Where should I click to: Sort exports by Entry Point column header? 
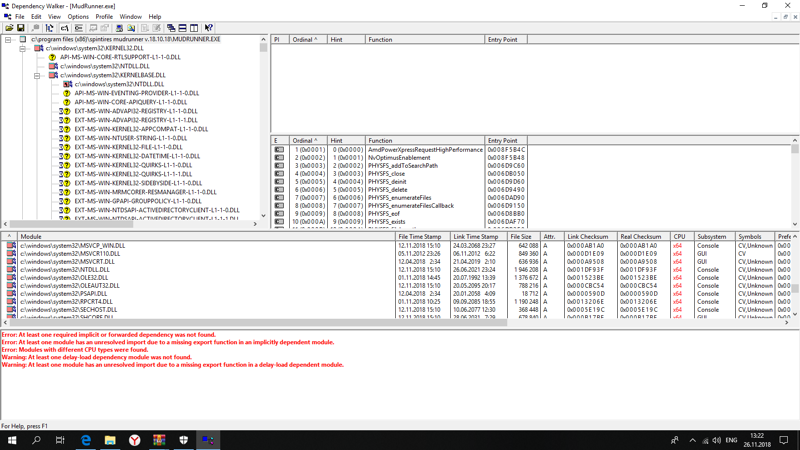[x=506, y=140]
